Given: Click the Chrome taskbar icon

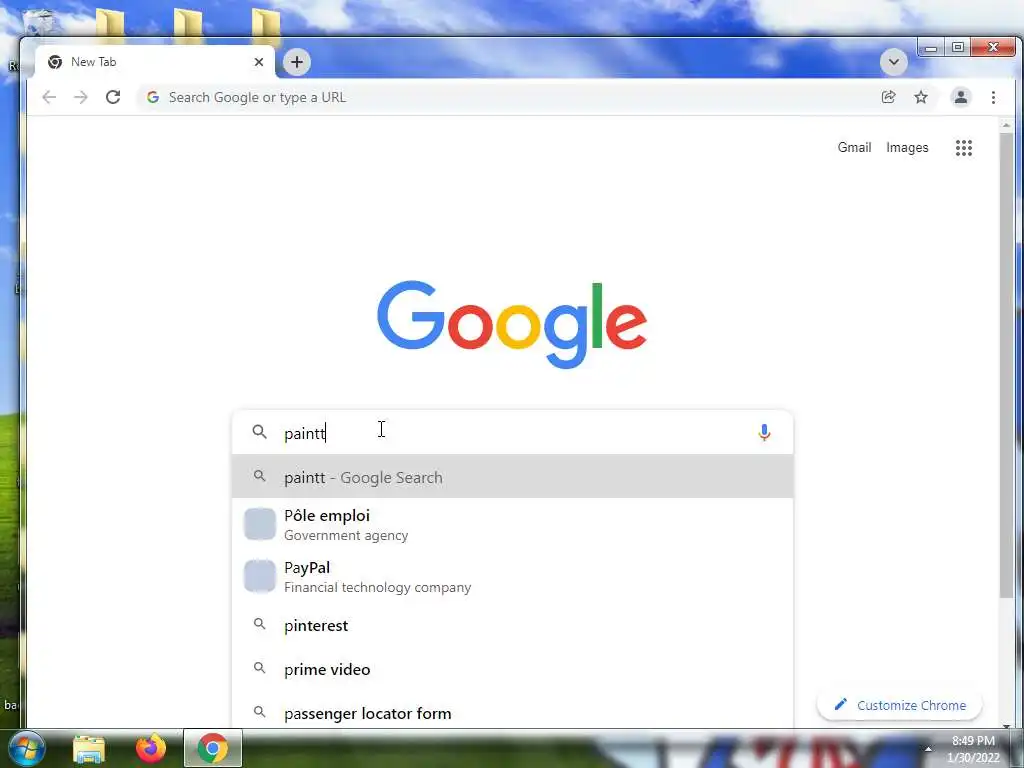Looking at the screenshot, I should tap(212, 748).
